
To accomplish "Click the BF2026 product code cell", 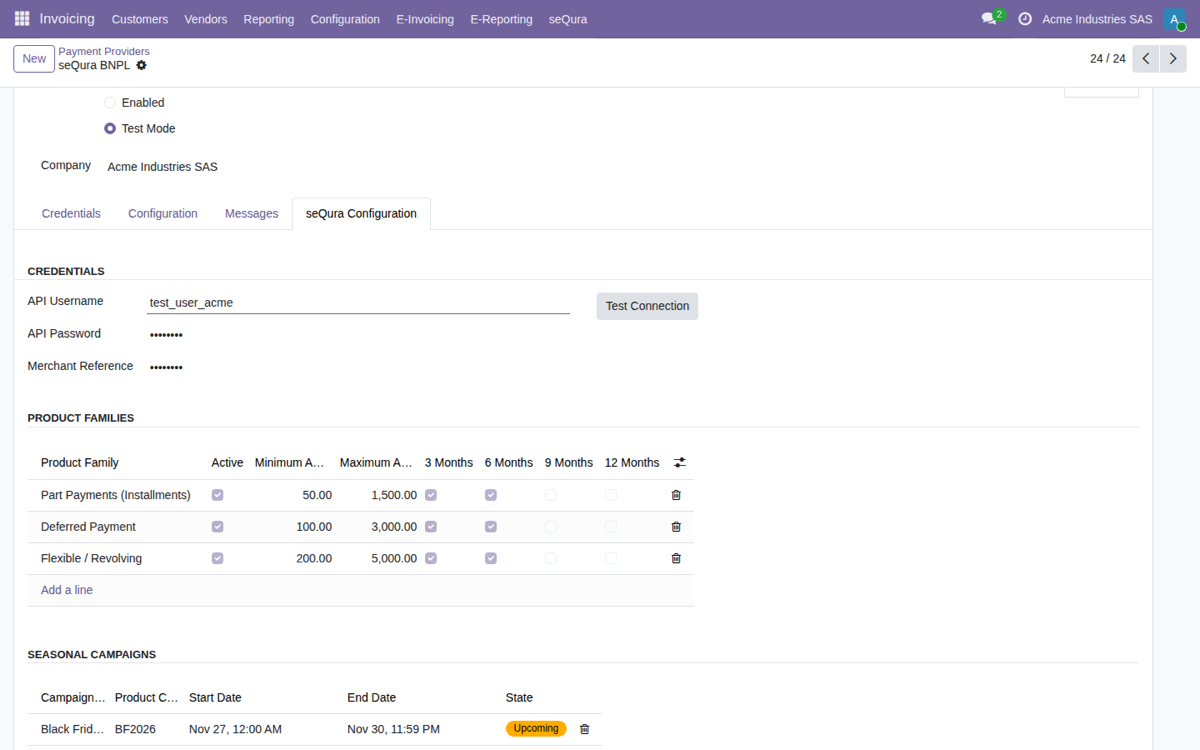I will 135,729.
